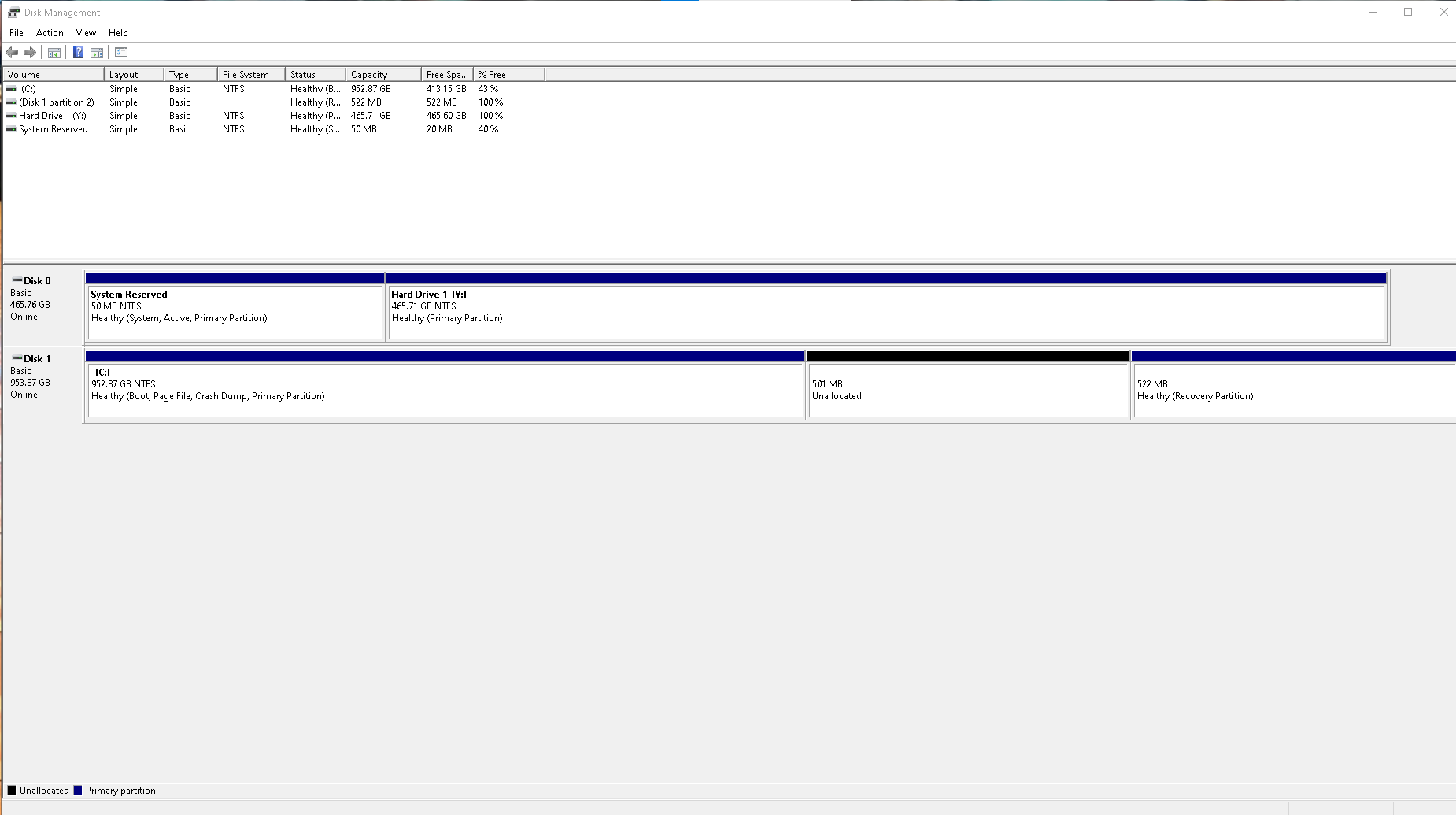Click the 465.60 GB free space cell
The height and width of the screenshot is (815, 1456).
(x=446, y=116)
